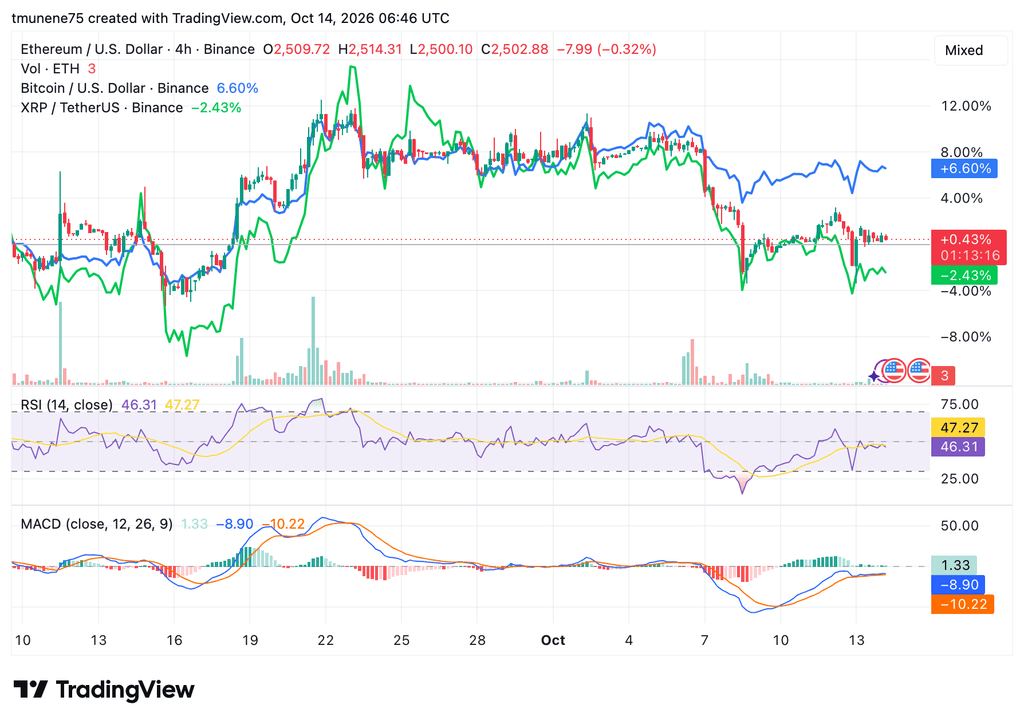Click the TradingView logo
The height and width of the screenshot is (724, 1024).
[104, 689]
